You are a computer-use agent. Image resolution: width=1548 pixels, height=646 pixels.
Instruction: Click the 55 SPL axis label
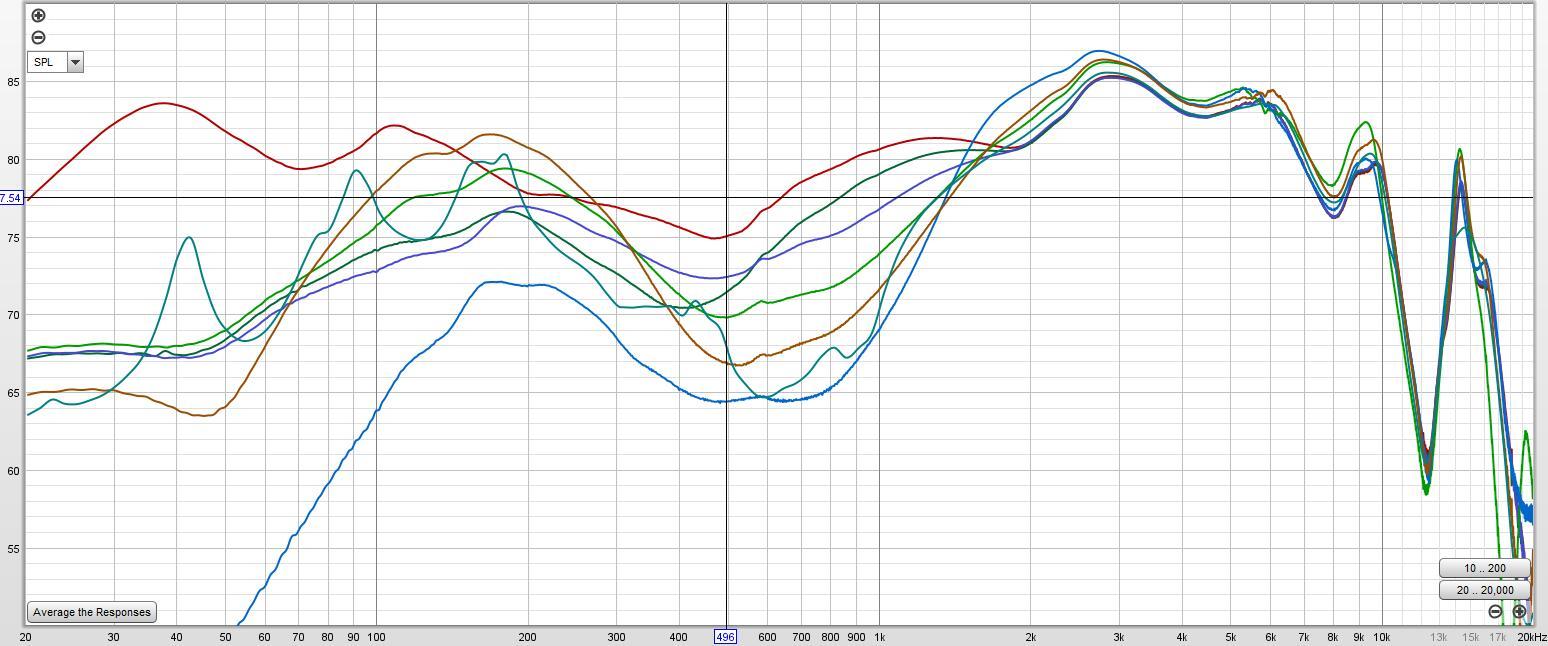(x=13, y=549)
